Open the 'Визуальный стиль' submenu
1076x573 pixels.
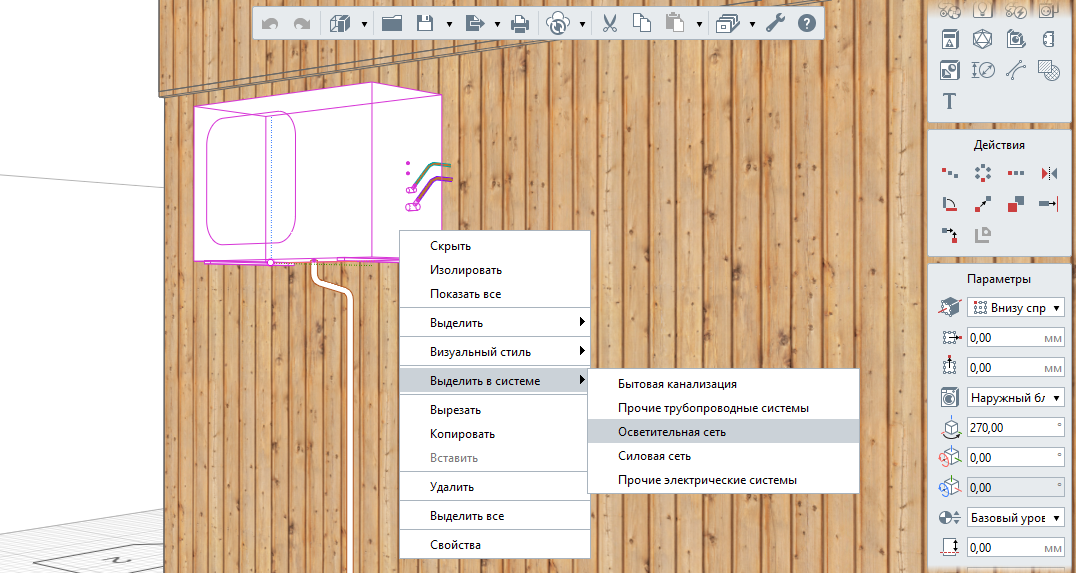(x=495, y=351)
